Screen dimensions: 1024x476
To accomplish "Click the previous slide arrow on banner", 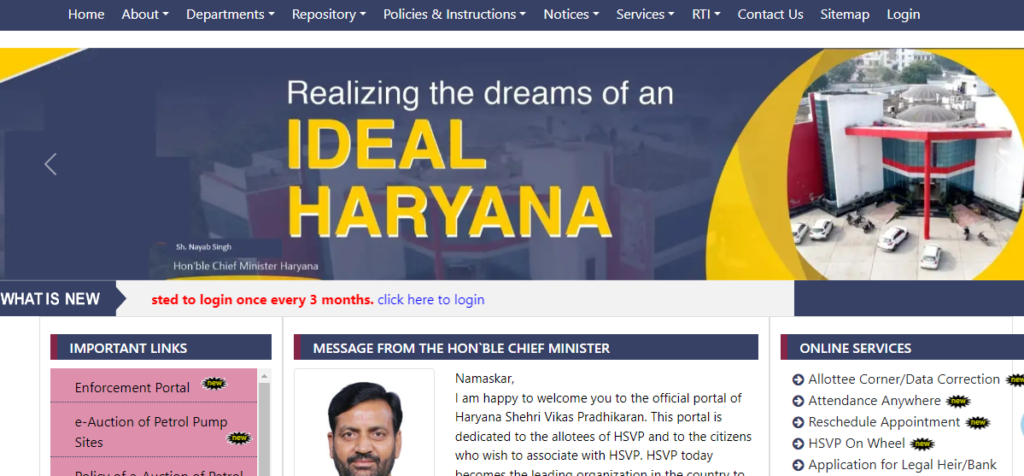I will pyautogui.click(x=50, y=164).
